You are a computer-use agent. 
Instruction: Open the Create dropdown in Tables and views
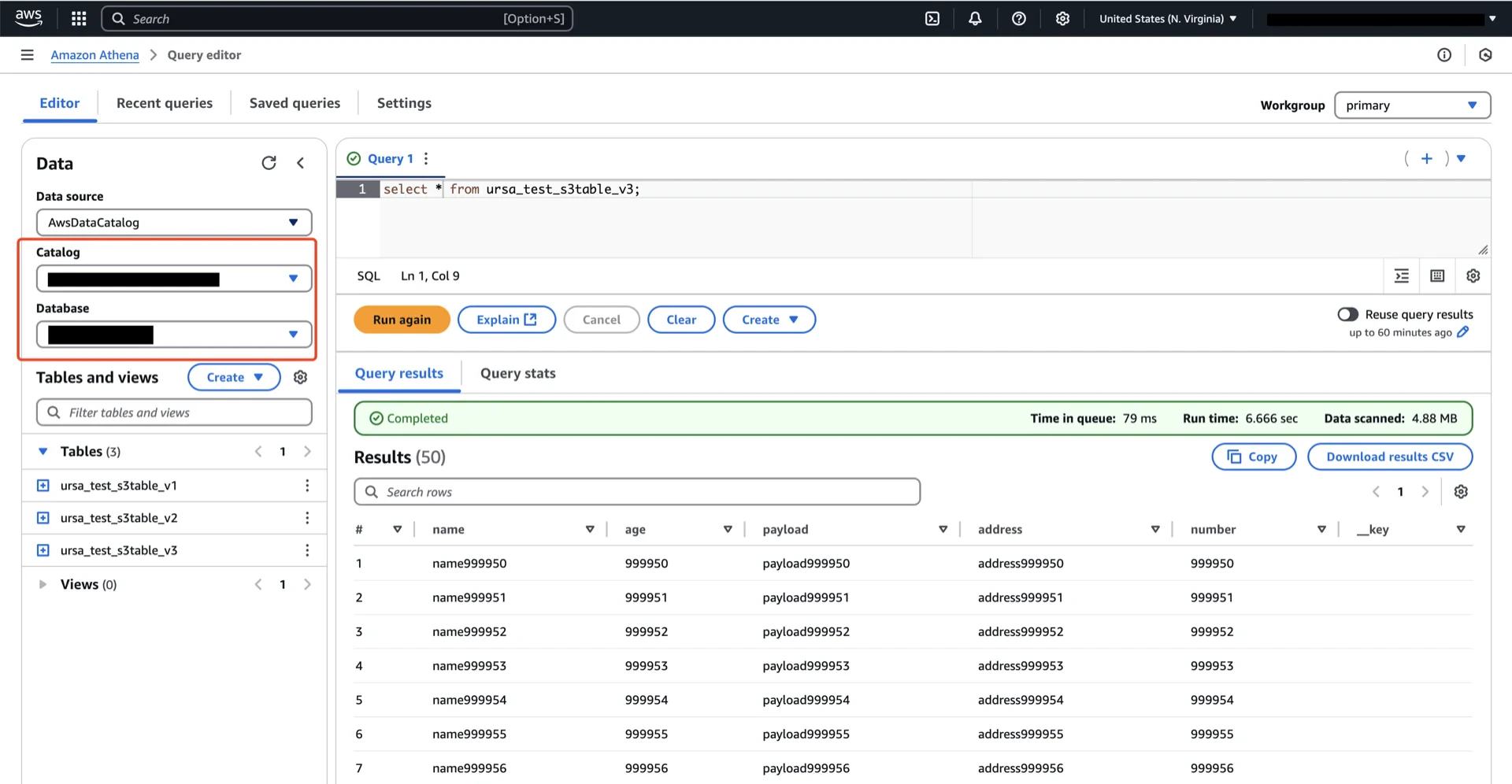pyautogui.click(x=234, y=378)
